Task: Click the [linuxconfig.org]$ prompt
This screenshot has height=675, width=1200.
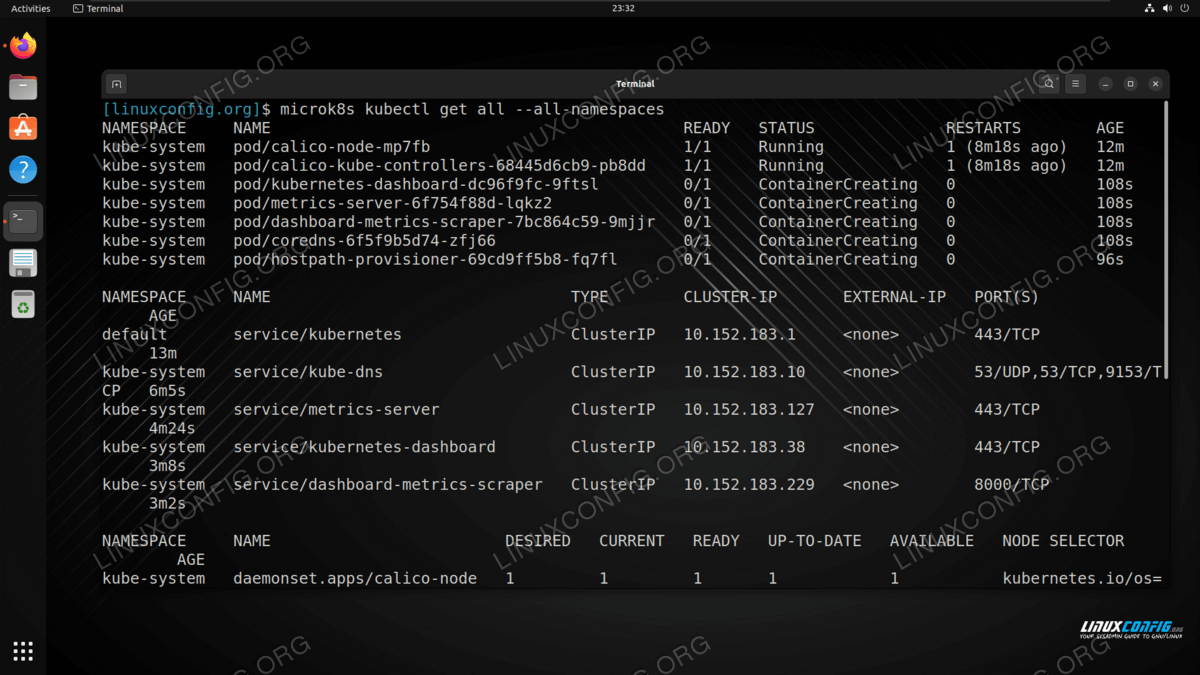Action: 187,109
